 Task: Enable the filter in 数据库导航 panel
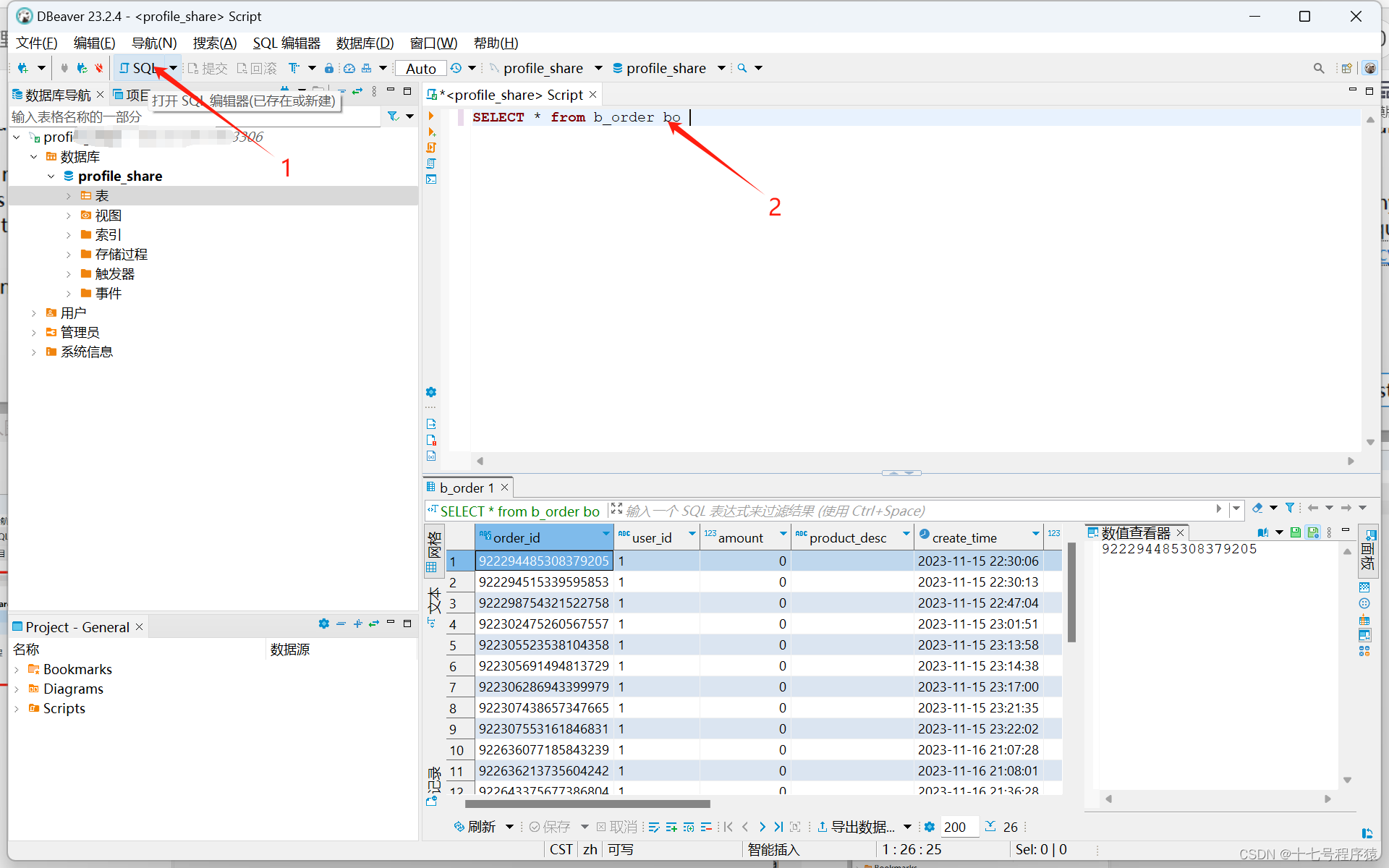click(x=391, y=116)
